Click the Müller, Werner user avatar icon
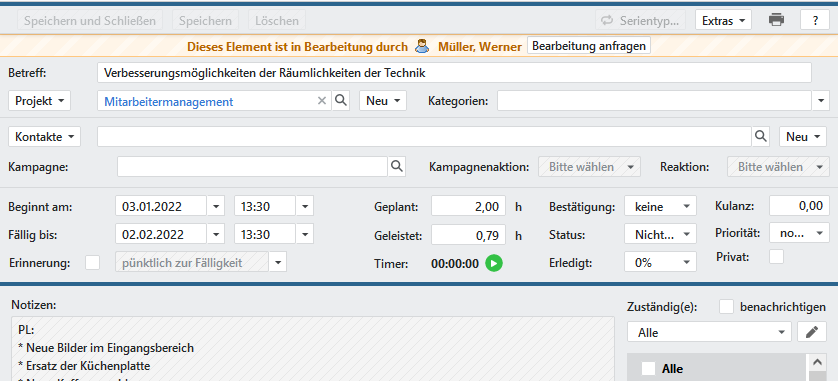The image size is (838, 381). pos(422,46)
